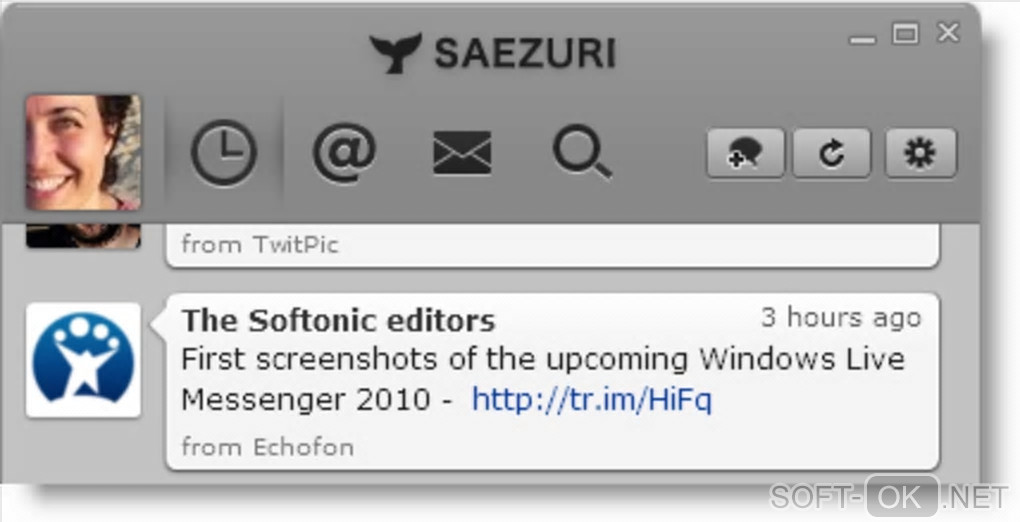Refresh the tweet feed
This screenshot has width=1020, height=522.
coord(832,154)
